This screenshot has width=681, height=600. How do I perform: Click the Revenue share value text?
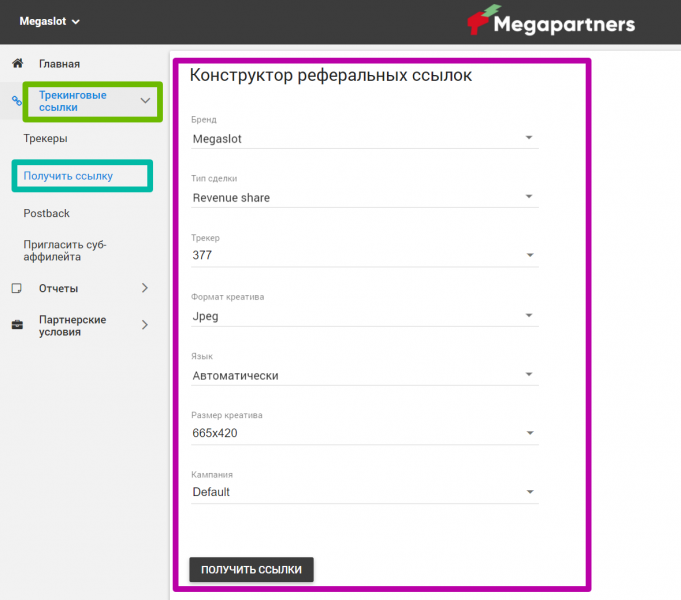click(231, 198)
